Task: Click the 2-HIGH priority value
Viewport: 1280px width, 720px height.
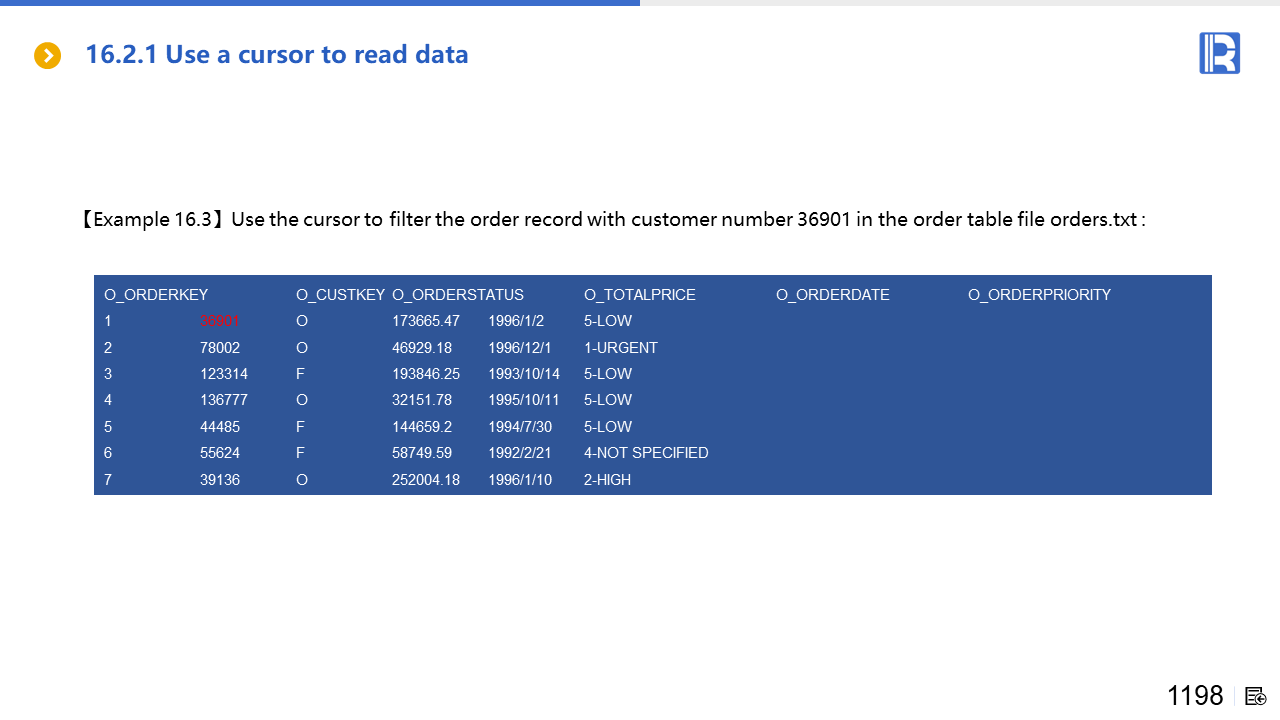Action: click(608, 480)
